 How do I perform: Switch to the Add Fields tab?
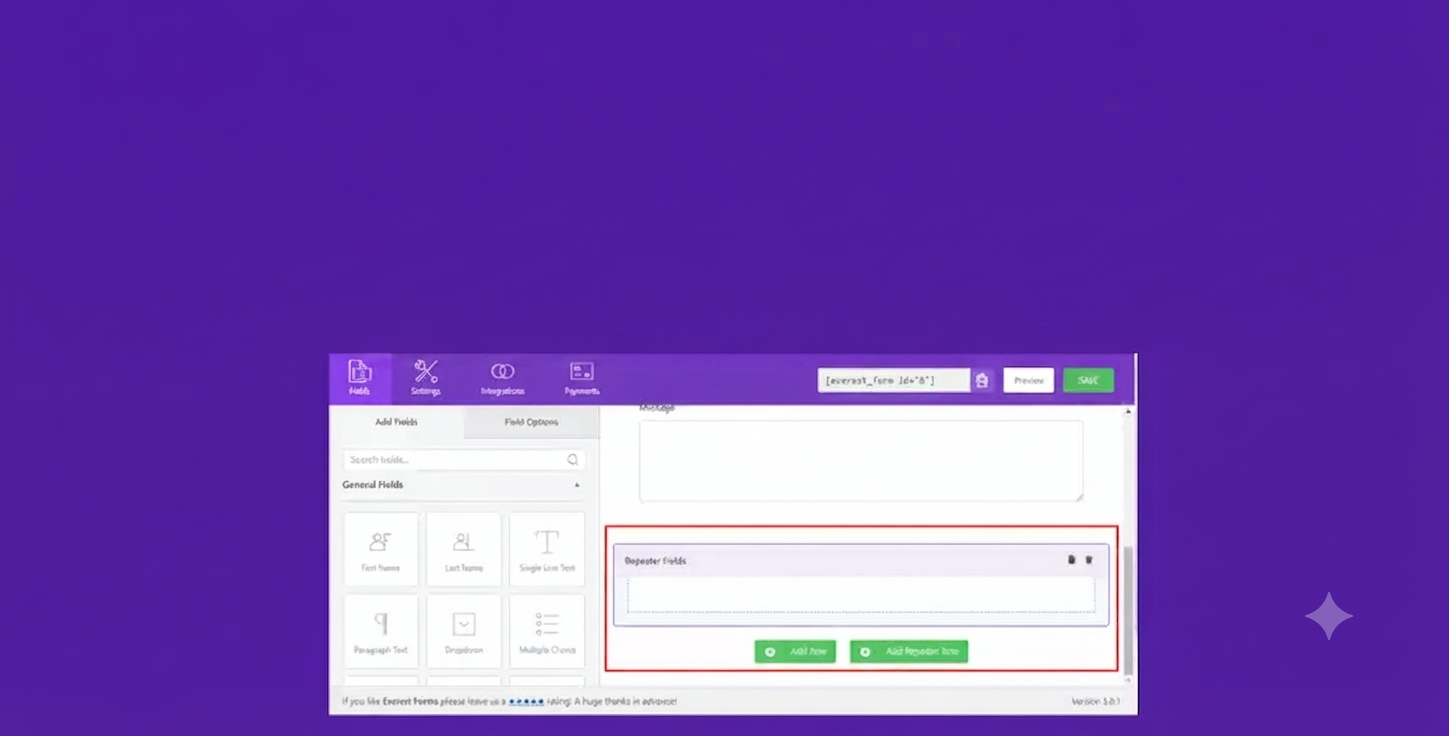tap(397, 422)
